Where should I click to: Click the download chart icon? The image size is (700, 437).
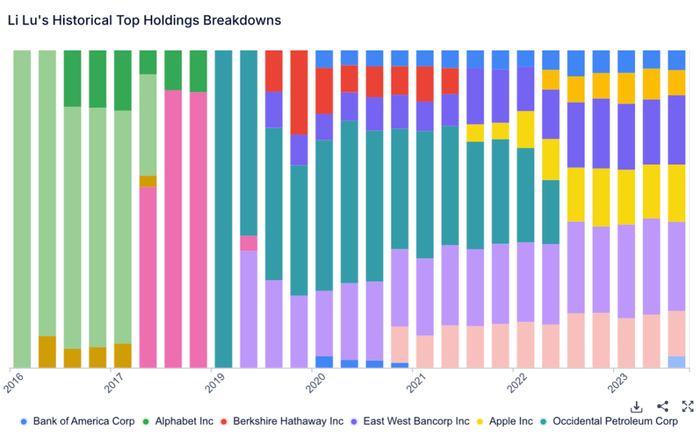tap(637, 406)
